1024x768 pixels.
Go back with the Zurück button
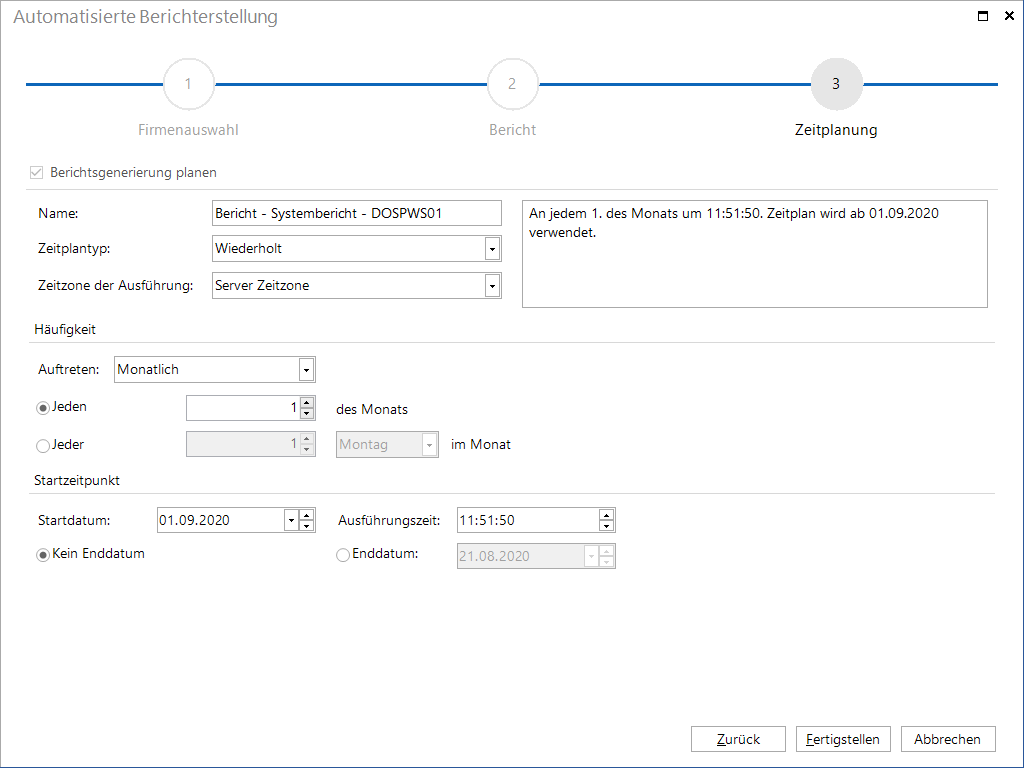tap(739, 739)
